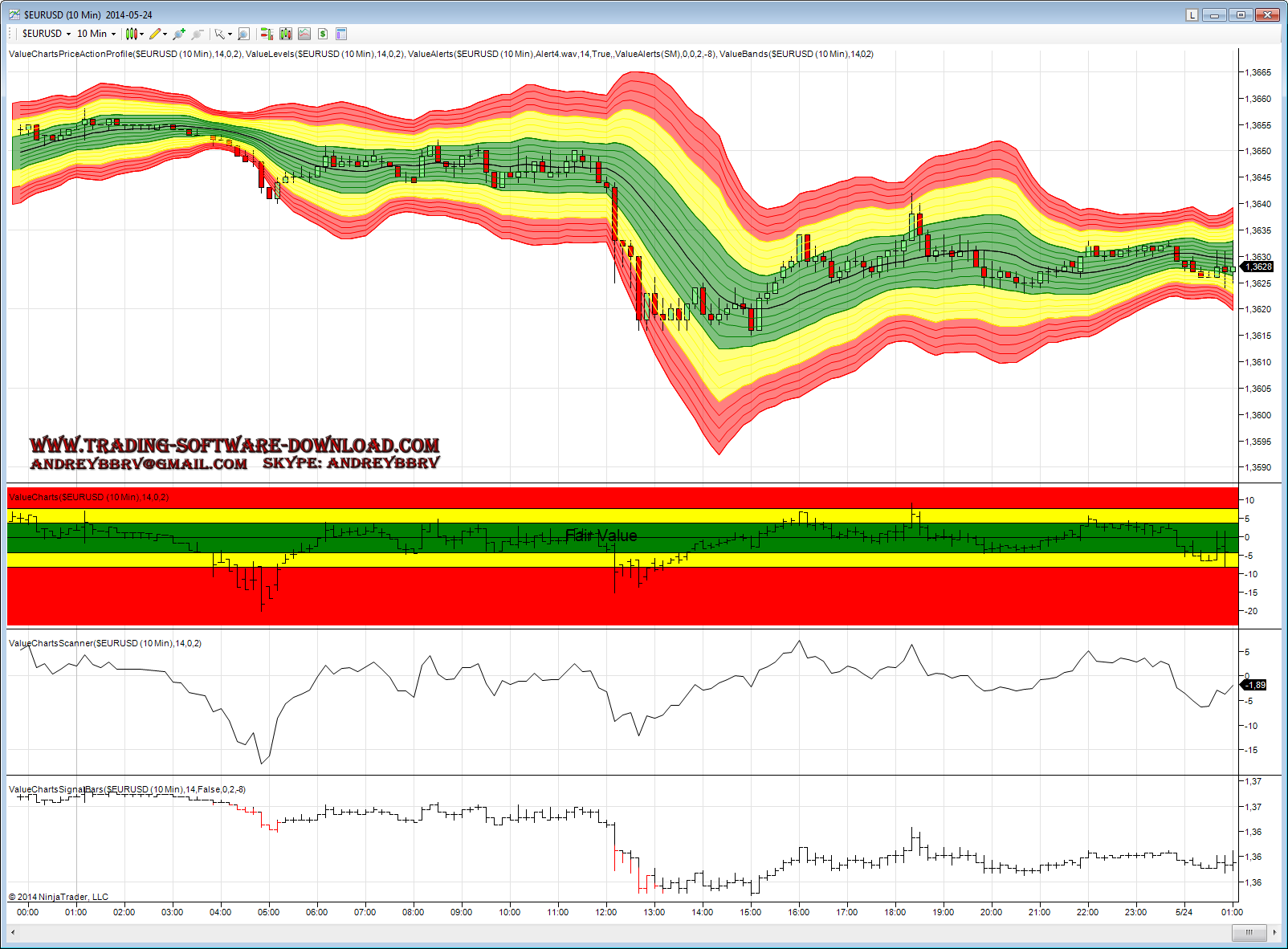Click the current price marker 1,3628

(1258, 267)
